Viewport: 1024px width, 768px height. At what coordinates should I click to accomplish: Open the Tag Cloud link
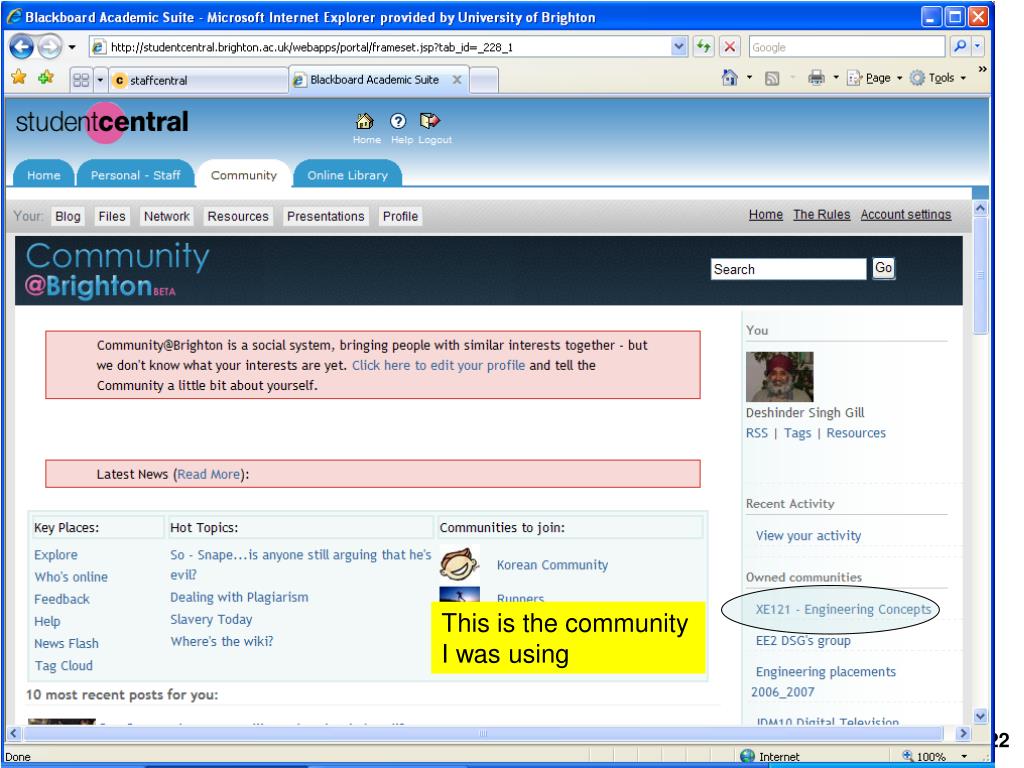coord(63,665)
